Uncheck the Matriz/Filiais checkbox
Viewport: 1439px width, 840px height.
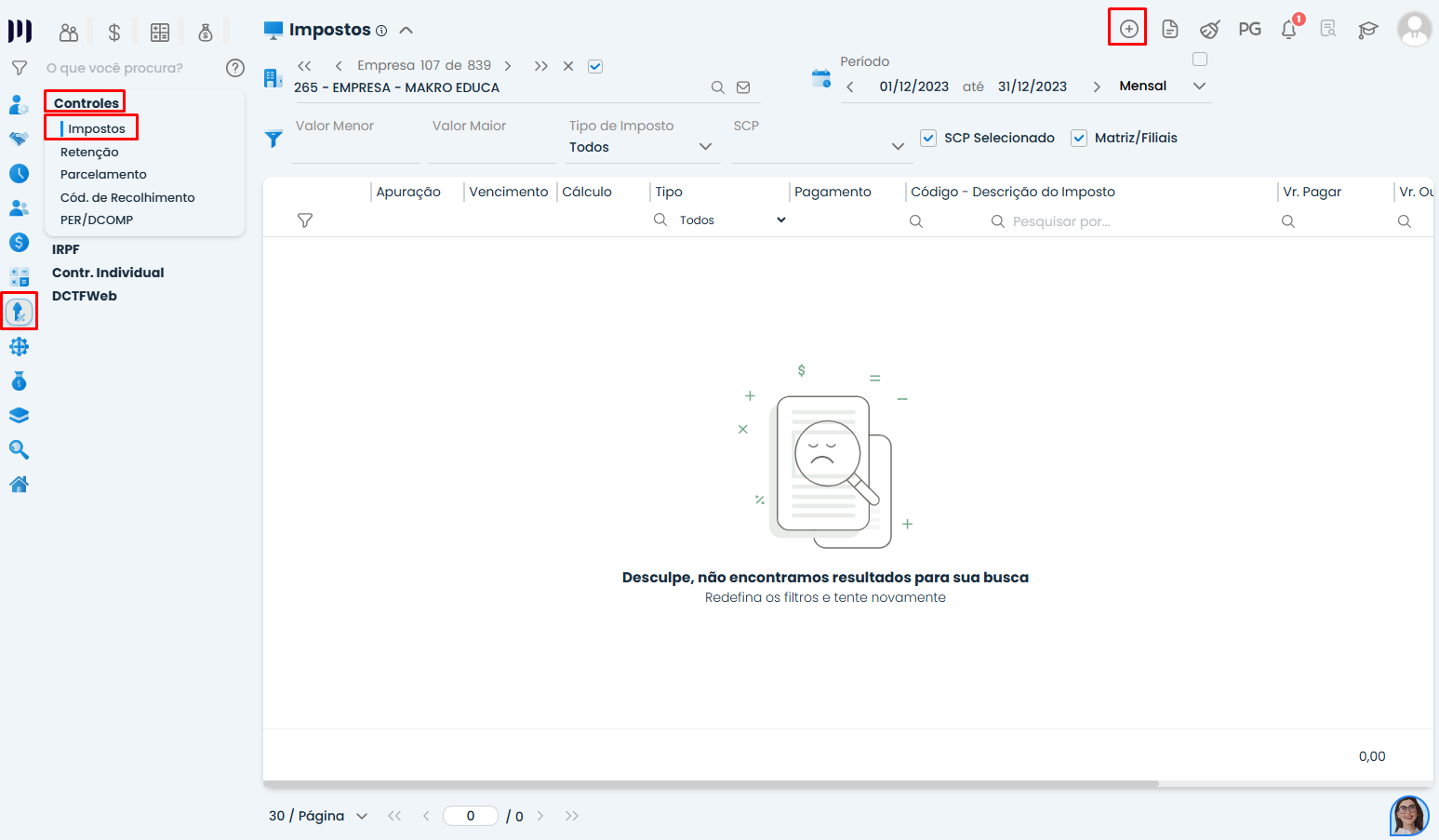coord(1079,138)
